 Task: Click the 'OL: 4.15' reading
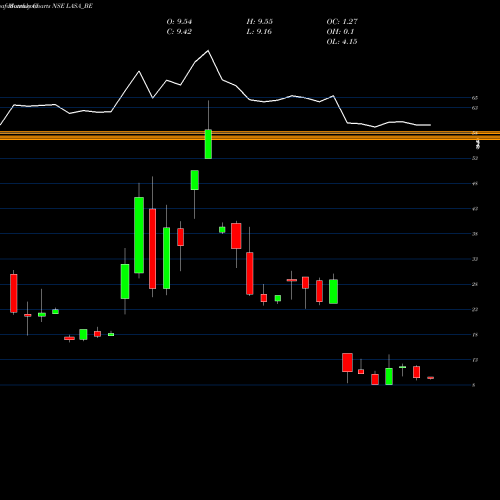342,42
